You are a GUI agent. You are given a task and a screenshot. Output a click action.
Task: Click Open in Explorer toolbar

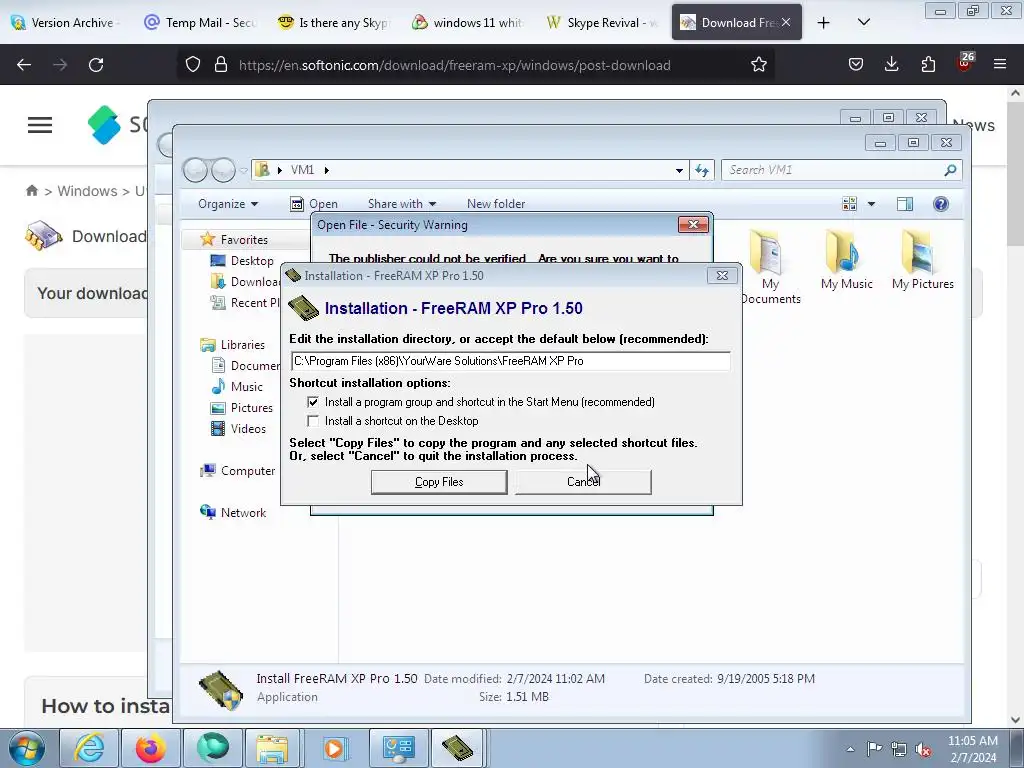point(314,204)
